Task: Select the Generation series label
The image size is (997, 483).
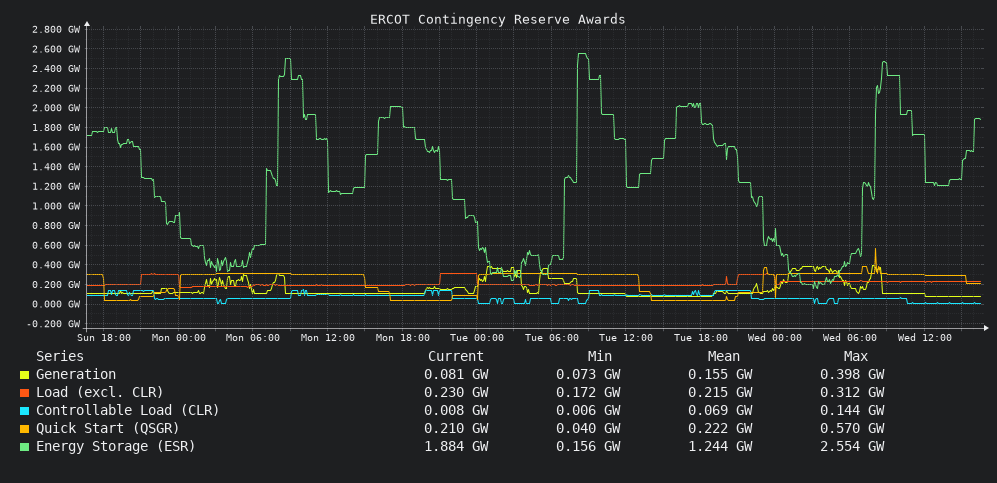Action: (76, 375)
